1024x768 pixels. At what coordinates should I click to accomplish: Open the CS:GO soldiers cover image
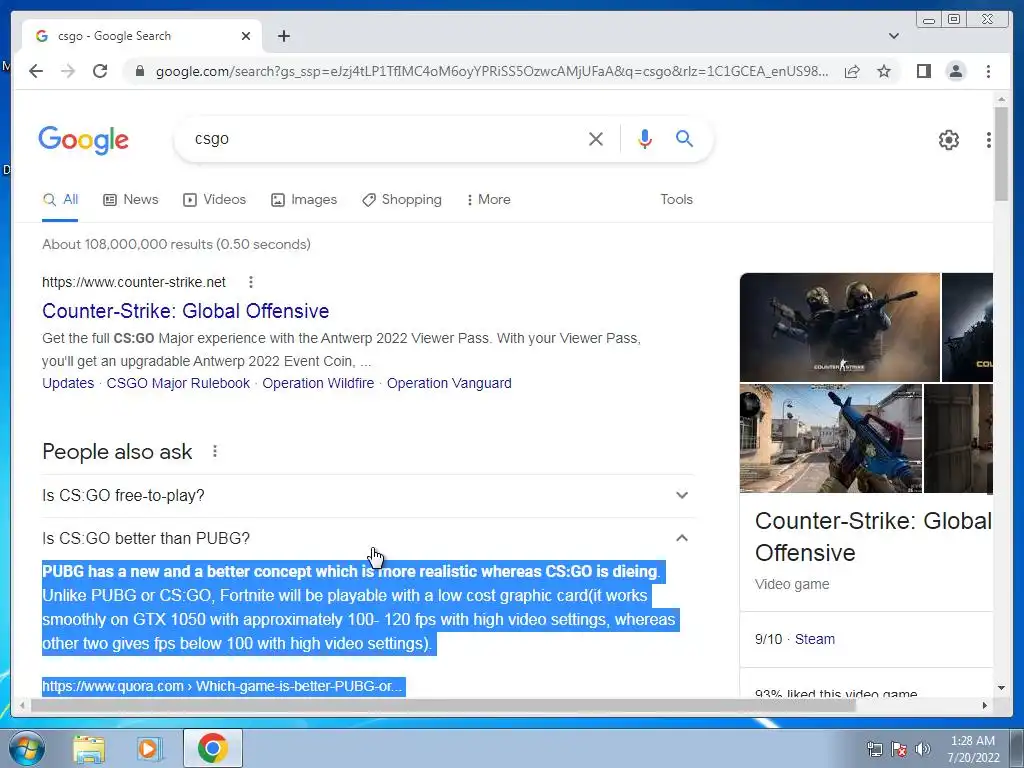coord(839,327)
